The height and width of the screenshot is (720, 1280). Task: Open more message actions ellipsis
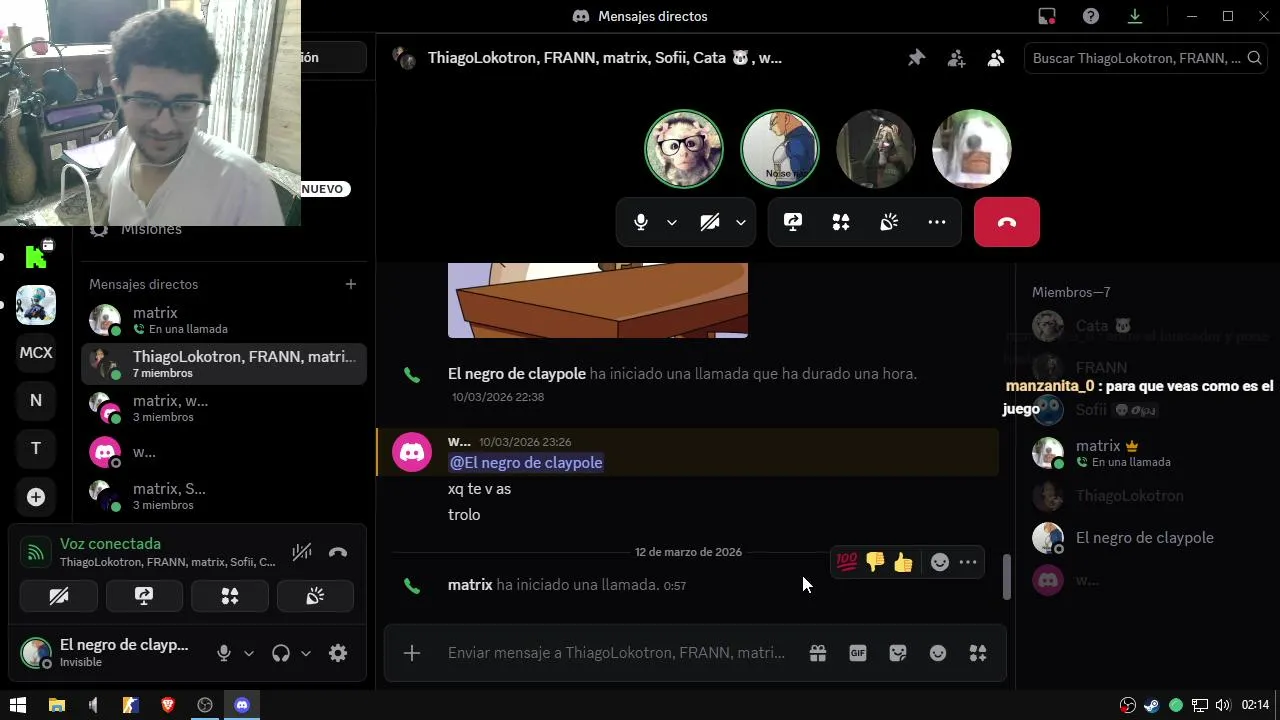click(968, 562)
